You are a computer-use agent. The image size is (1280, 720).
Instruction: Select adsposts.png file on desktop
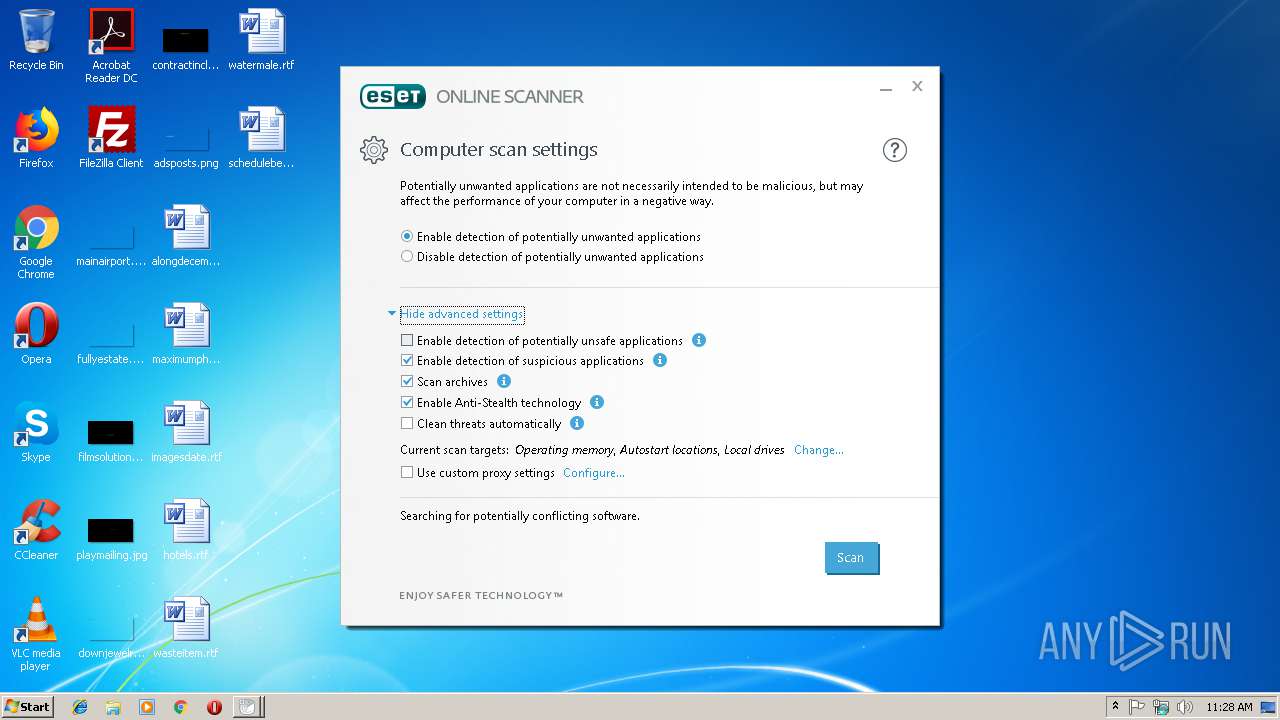[x=186, y=146]
